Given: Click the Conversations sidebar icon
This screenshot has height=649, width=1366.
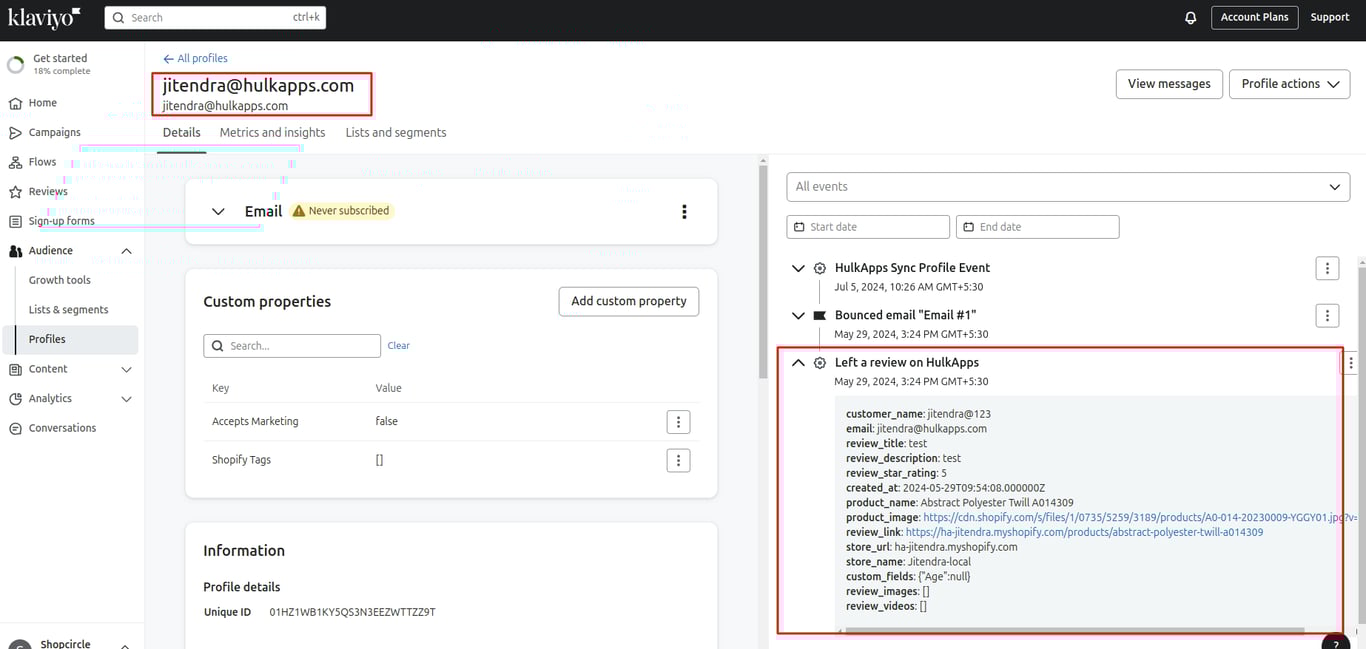Looking at the screenshot, I should [x=15, y=428].
